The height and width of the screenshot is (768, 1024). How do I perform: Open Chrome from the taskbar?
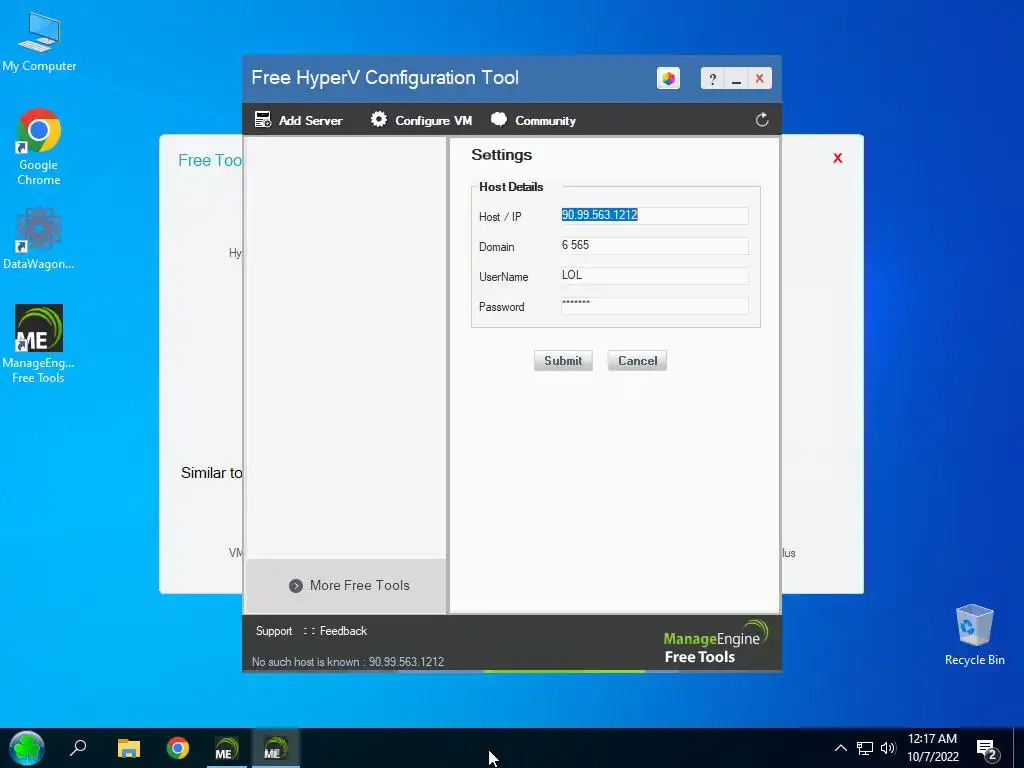point(177,748)
